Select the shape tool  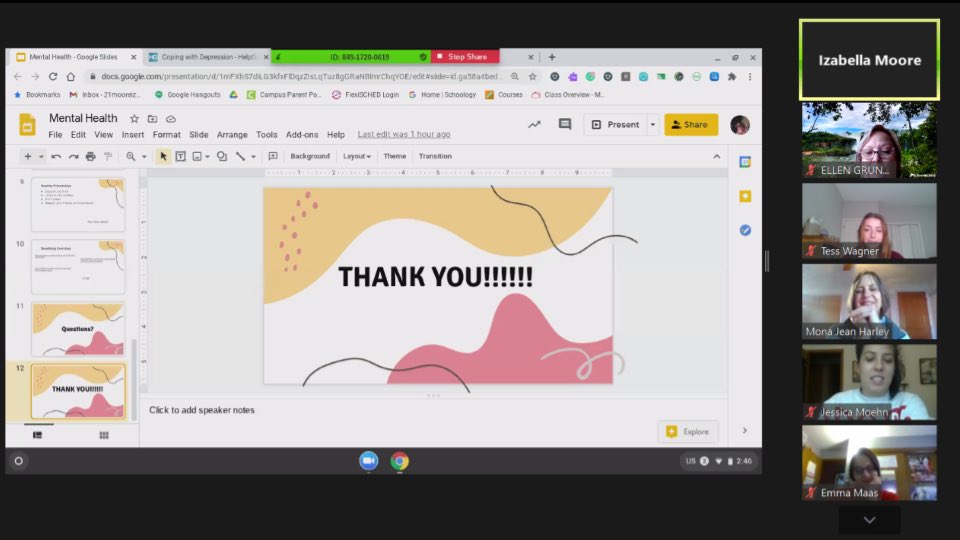pos(222,156)
